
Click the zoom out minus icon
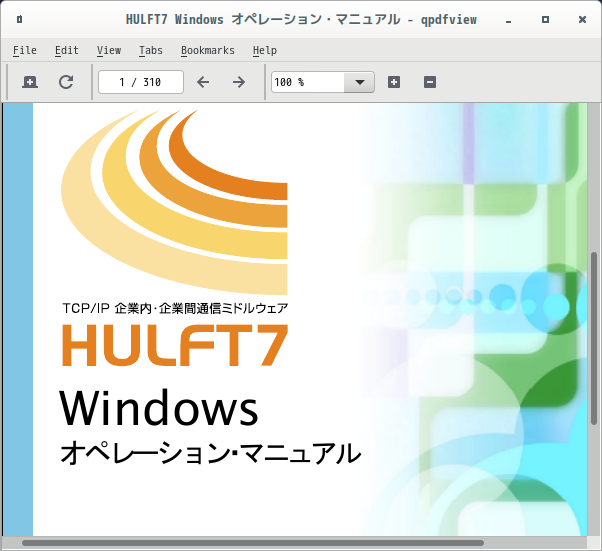(x=430, y=82)
